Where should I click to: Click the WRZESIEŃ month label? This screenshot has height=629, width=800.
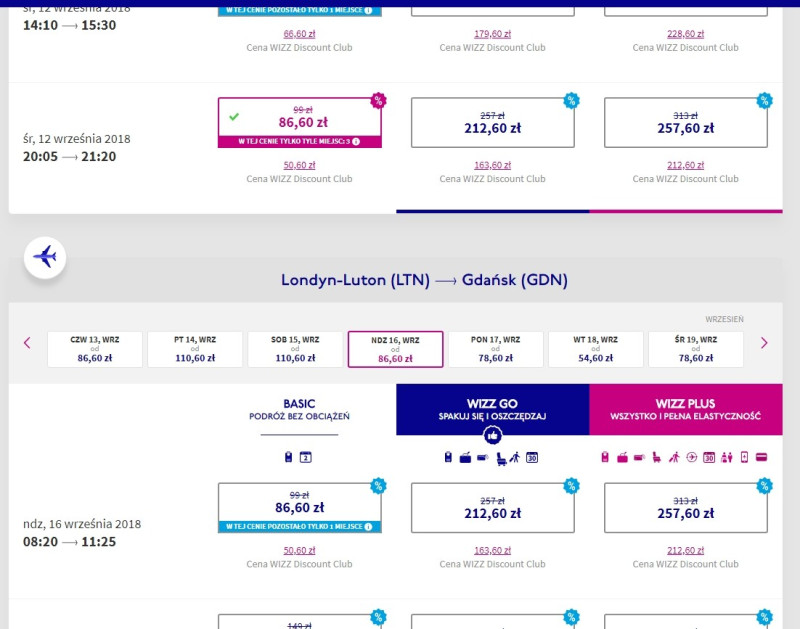[x=724, y=319]
